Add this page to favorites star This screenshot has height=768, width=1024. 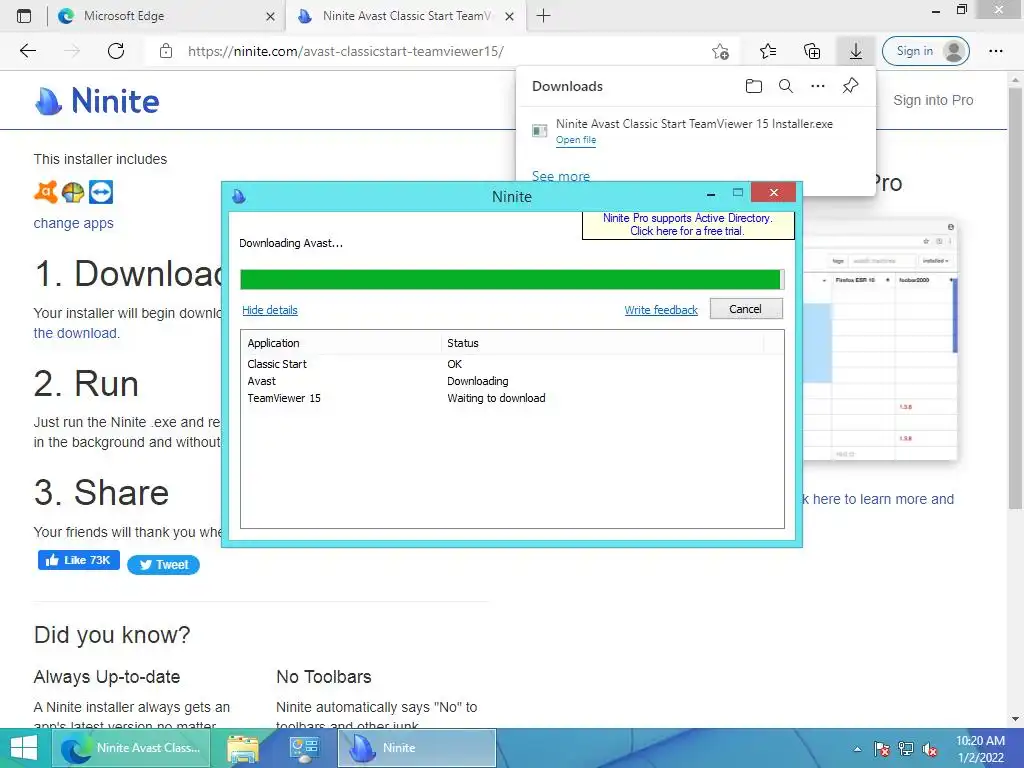click(720, 51)
